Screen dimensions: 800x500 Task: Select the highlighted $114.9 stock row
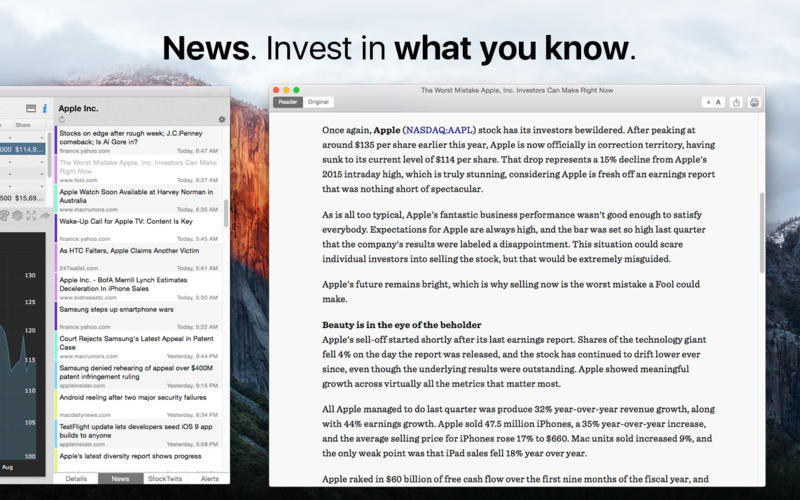[22, 149]
